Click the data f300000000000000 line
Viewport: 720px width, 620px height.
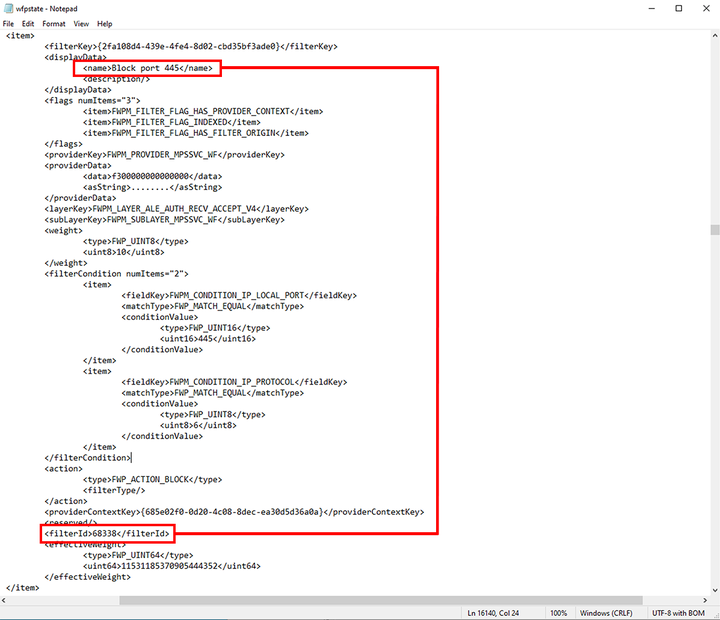[x=152, y=176]
